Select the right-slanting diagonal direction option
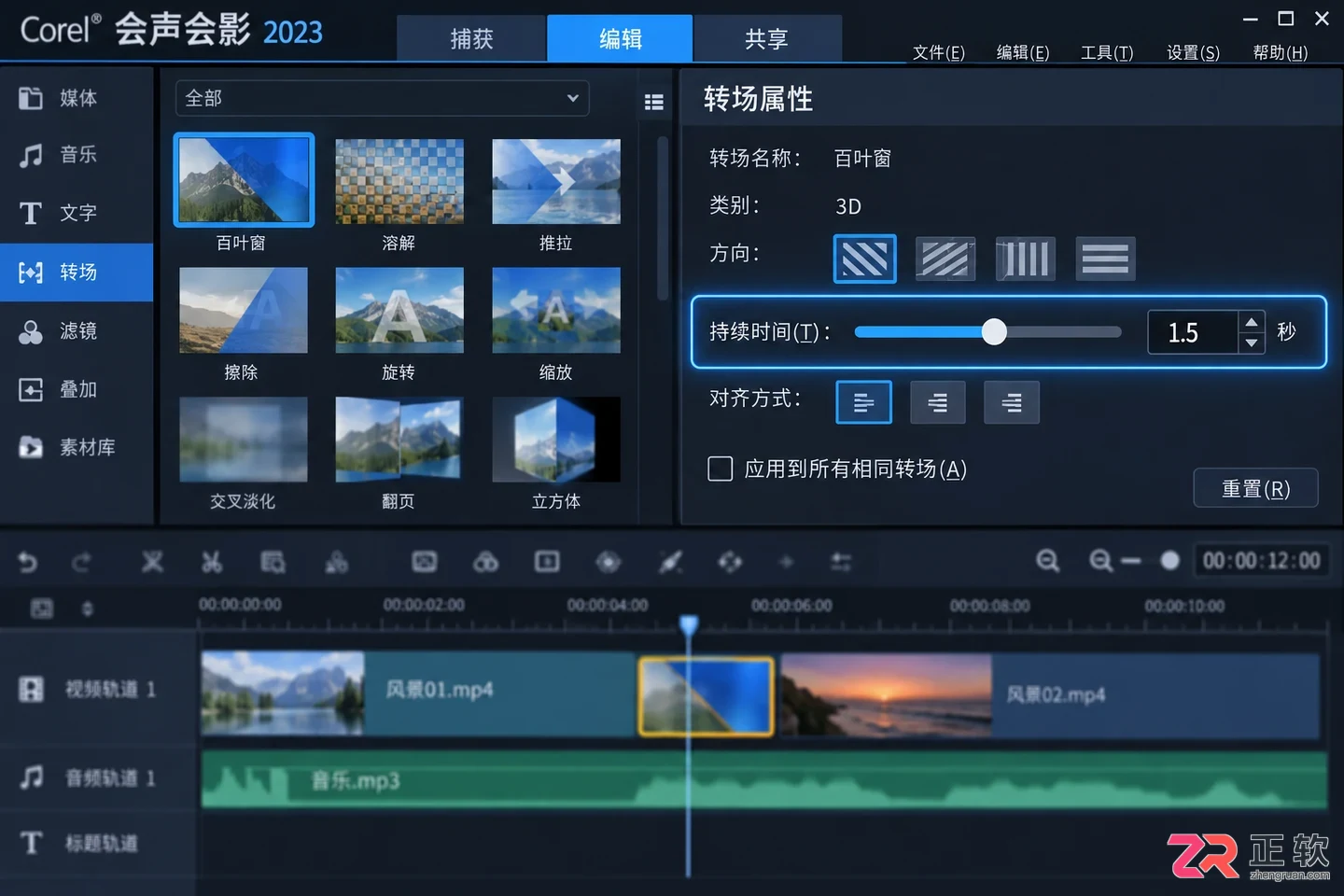Screen dimensions: 1344x896 pyautogui.click(x=945, y=259)
